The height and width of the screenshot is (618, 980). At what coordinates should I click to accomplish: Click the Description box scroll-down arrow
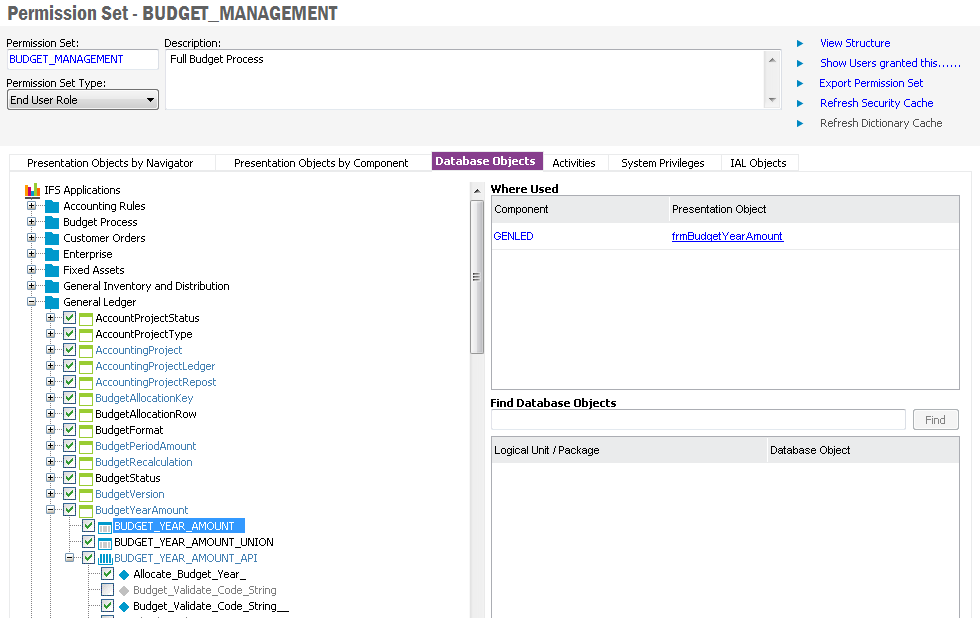[772, 100]
